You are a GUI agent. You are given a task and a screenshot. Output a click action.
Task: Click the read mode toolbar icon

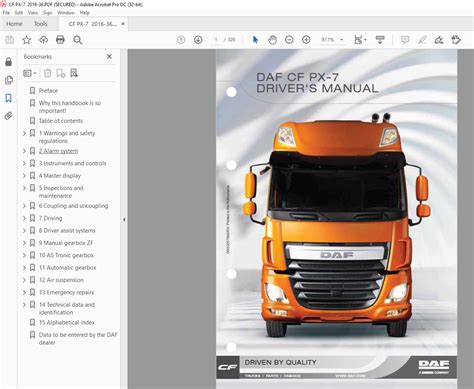[x=380, y=40]
